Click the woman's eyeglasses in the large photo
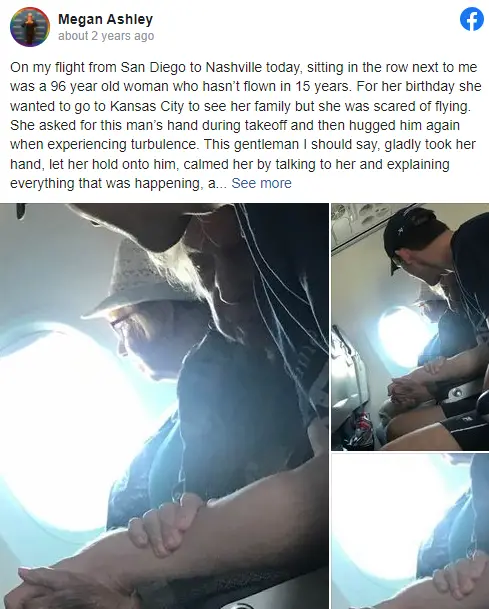This screenshot has height=609, width=489. (118, 324)
